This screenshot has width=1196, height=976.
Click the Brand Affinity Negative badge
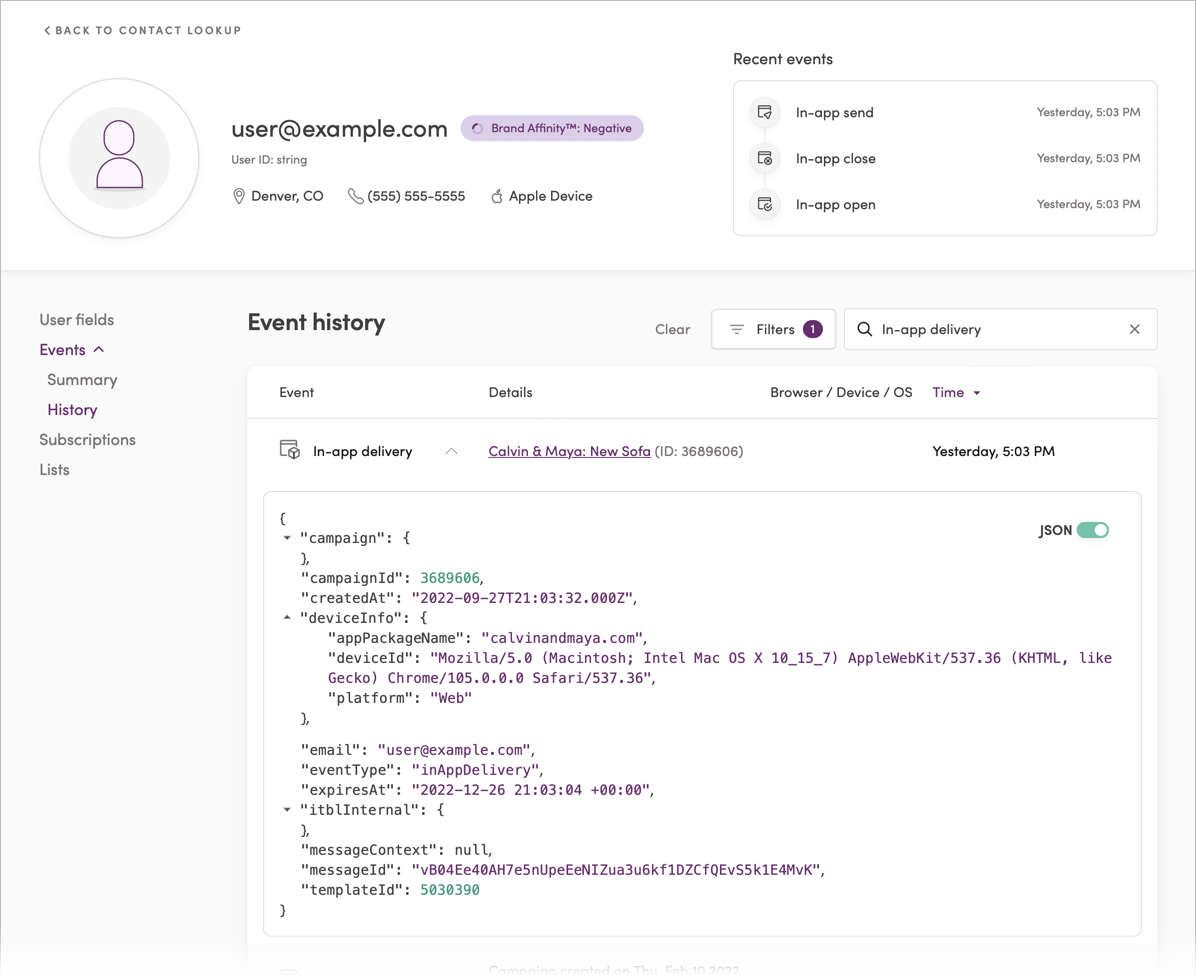[x=552, y=128]
